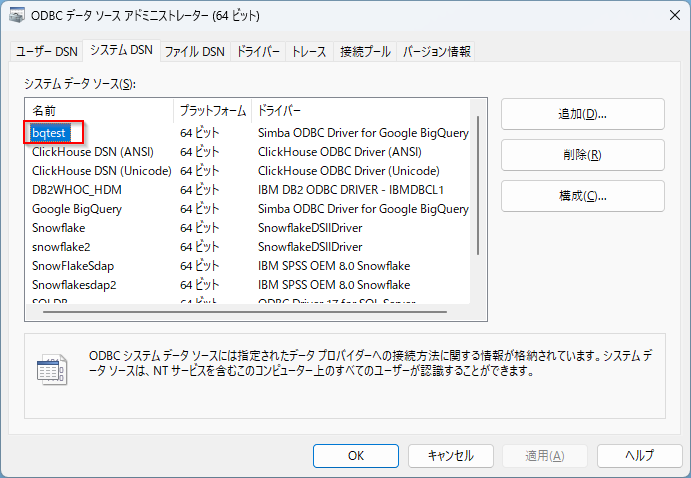Close the ODBC administrator dialog
The image size is (691, 478).
(674, 15)
